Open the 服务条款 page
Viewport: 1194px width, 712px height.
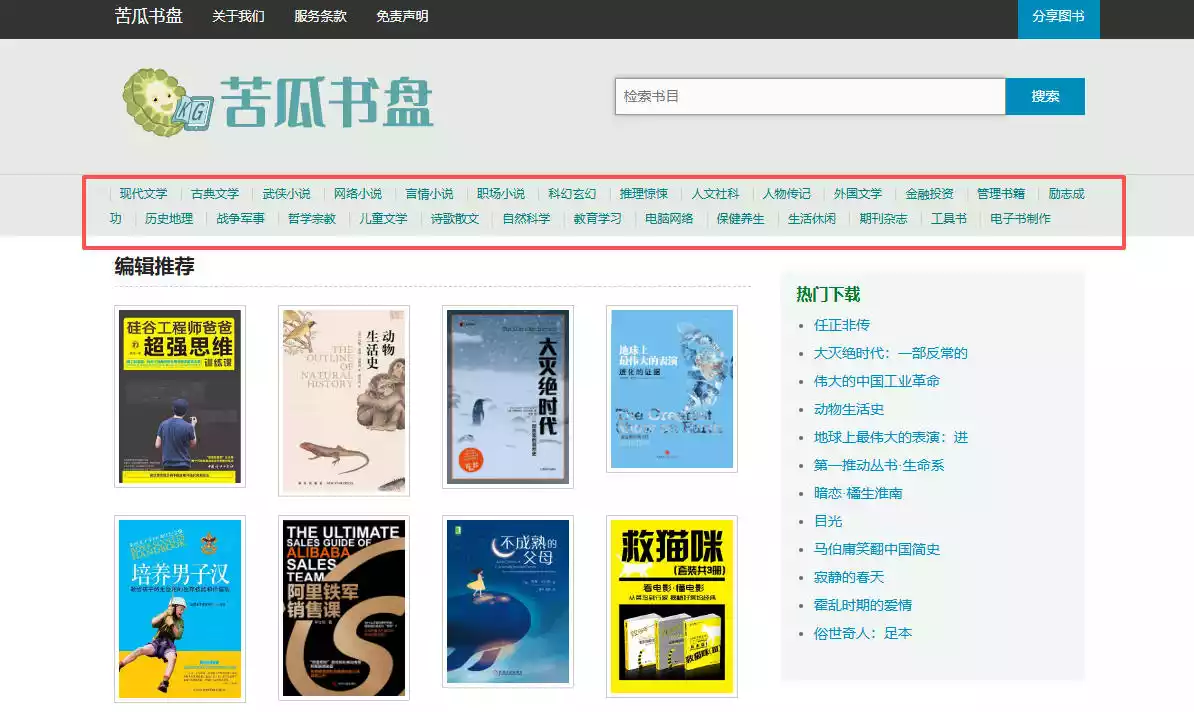320,16
